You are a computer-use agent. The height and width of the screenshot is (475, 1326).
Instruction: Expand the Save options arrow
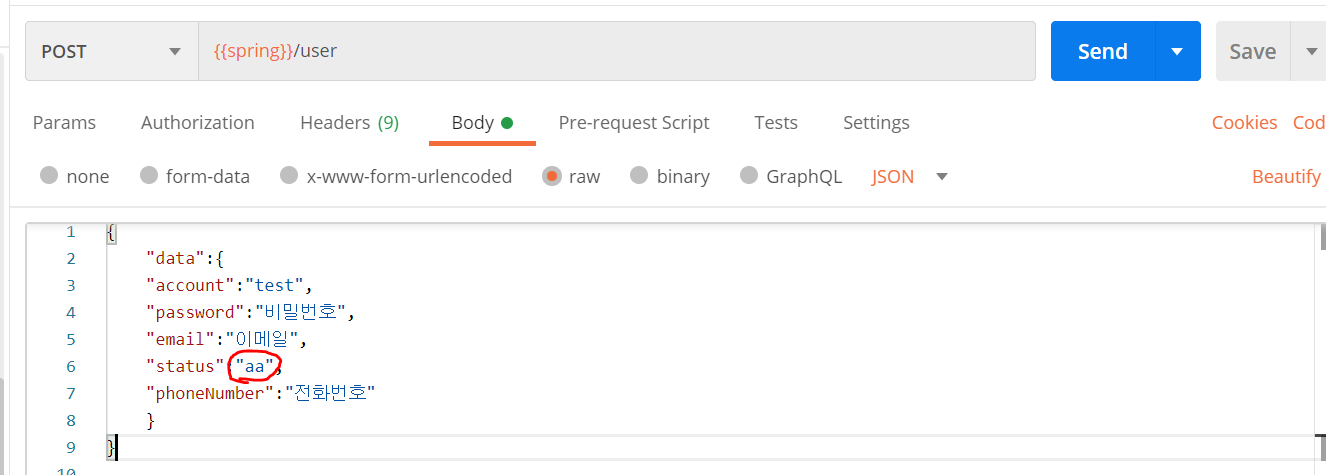[1310, 51]
